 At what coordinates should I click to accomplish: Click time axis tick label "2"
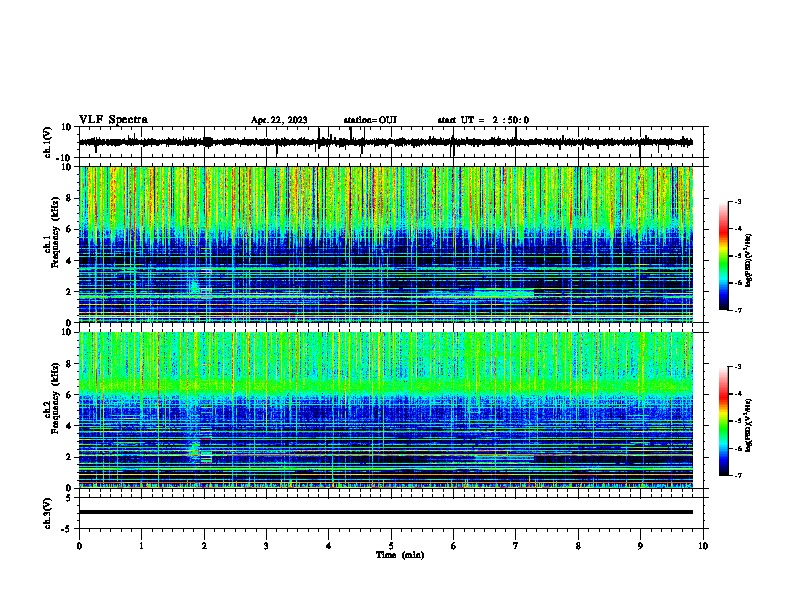coord(204,546)
